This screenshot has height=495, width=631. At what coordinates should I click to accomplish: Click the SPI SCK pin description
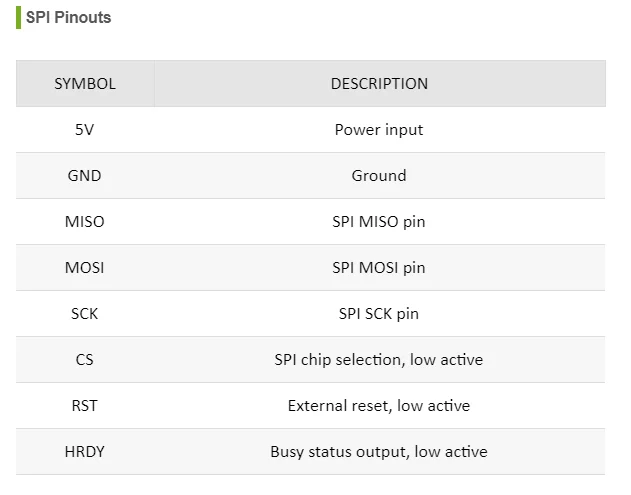379,314
